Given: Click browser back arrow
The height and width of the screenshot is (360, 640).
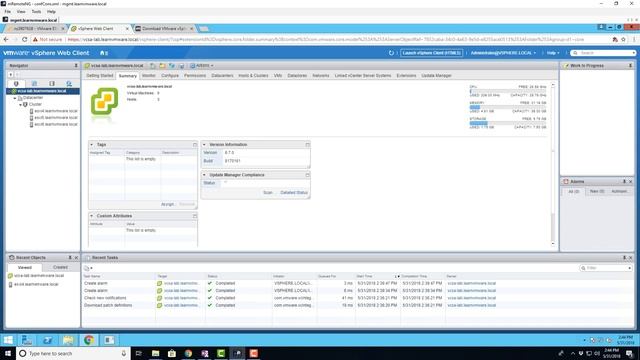Looking at the screenshot, I should [x=6, y=40].
